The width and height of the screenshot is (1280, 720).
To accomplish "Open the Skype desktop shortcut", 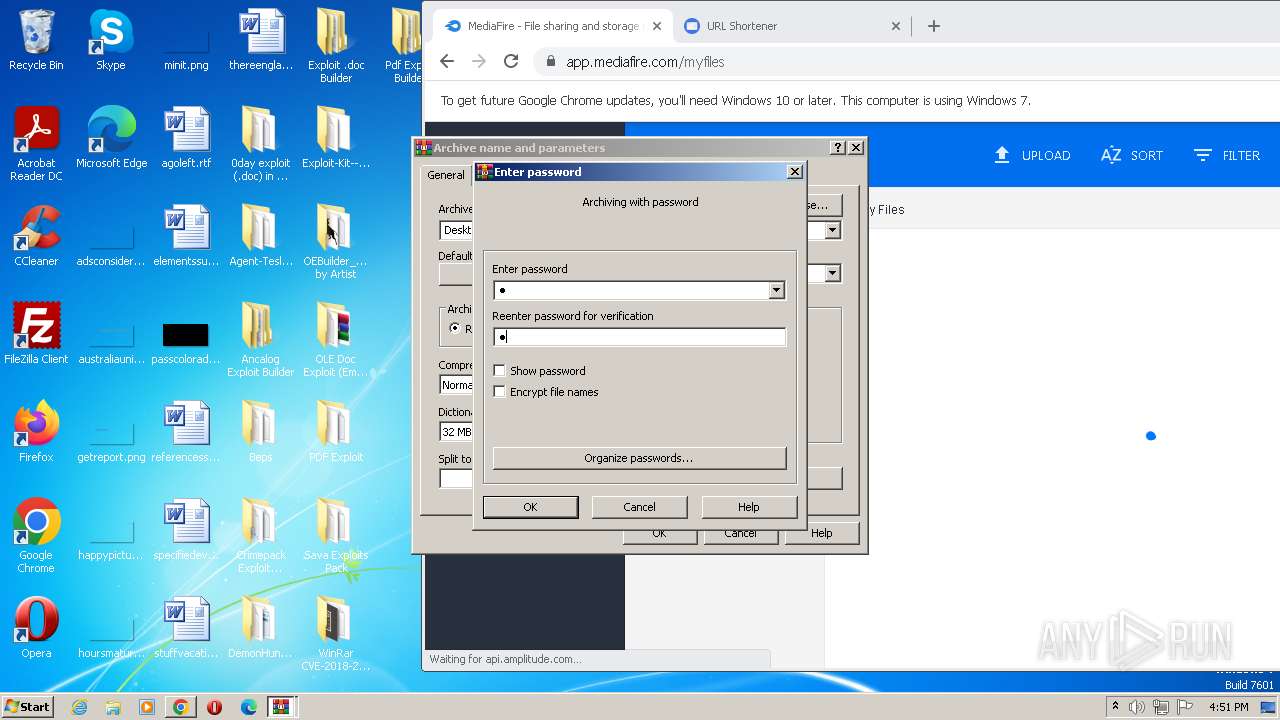I will (x=110, y=40).
